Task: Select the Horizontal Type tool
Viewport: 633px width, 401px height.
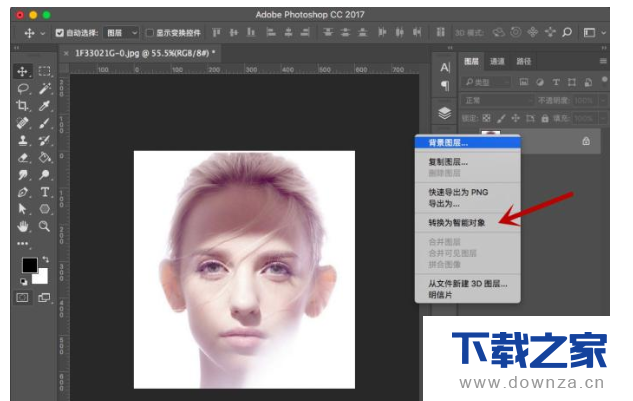Action: 44,192
